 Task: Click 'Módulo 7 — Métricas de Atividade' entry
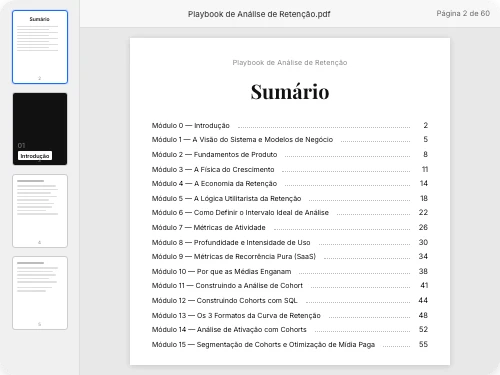click(x=209, y=228)
